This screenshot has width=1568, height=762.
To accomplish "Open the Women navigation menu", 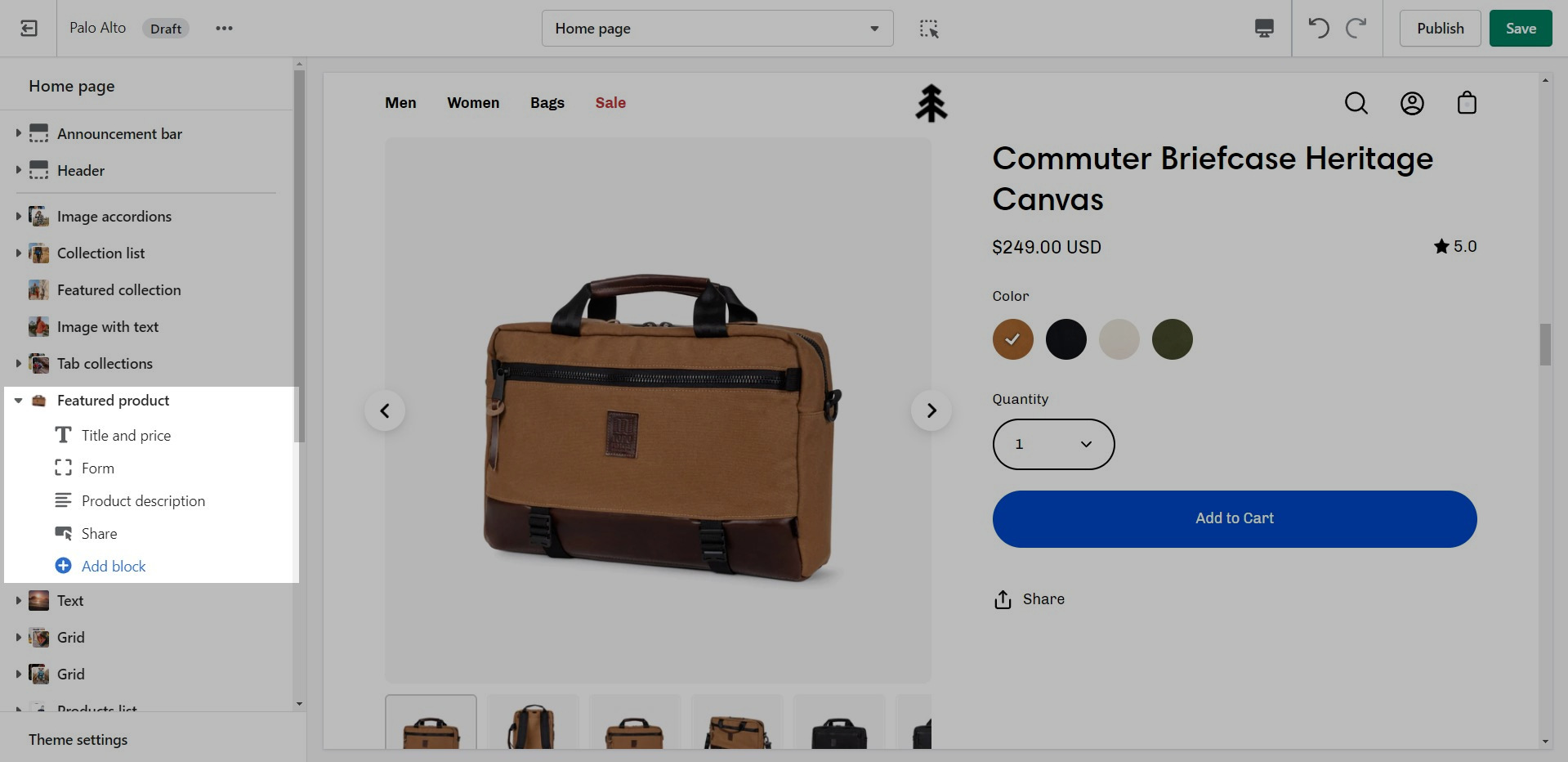I will (473, 103).
